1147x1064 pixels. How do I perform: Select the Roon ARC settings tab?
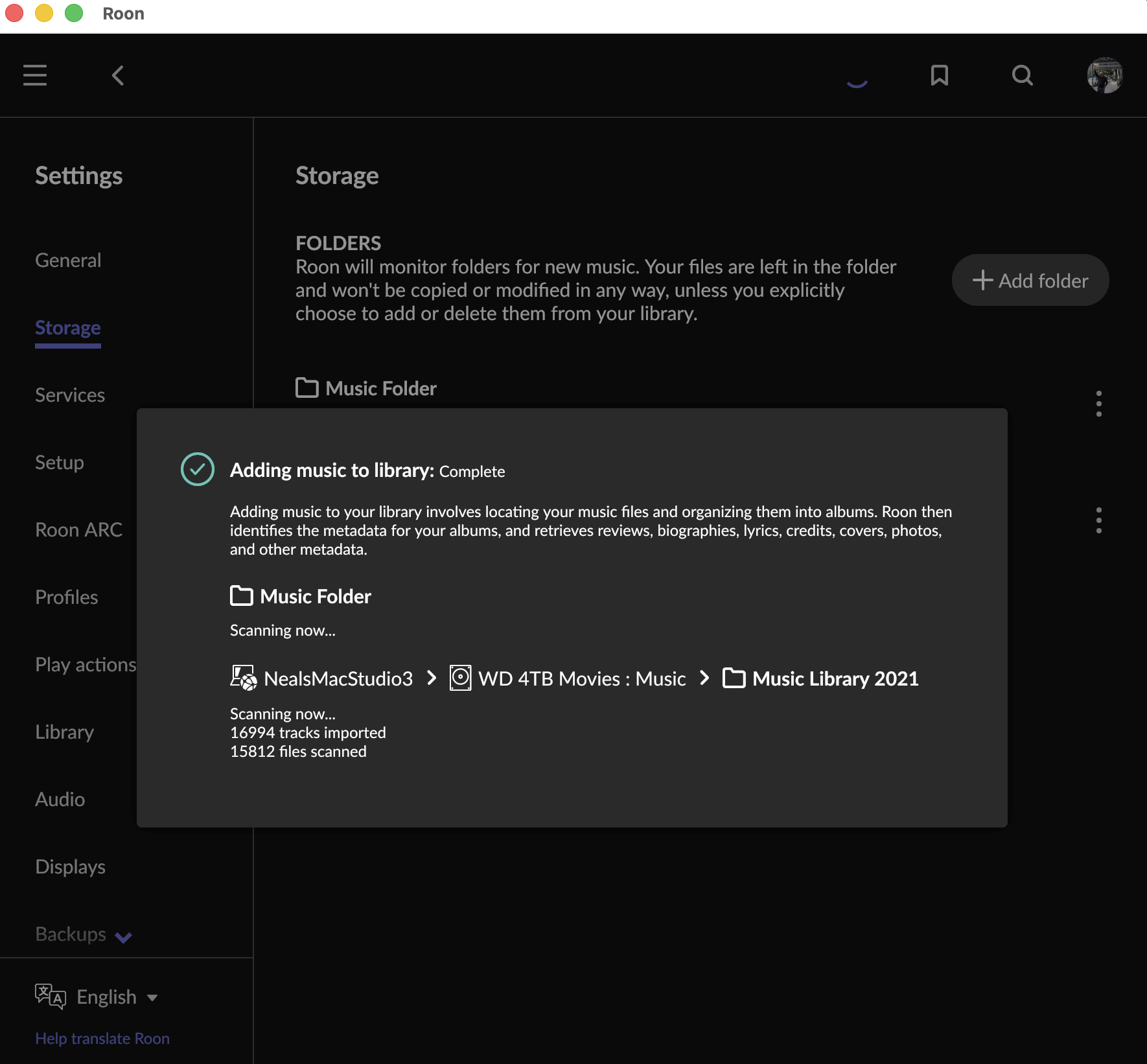click(x=78, y=529)
